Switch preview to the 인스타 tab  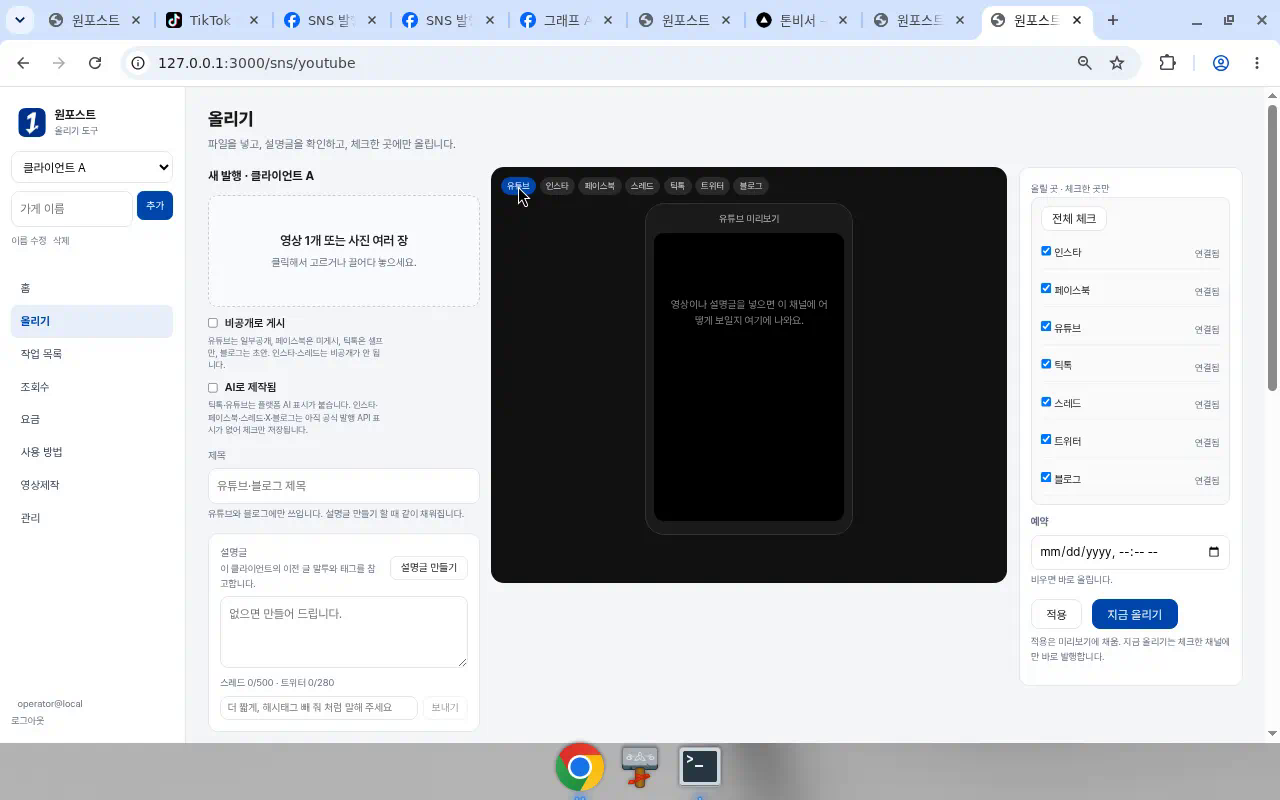coord(557,186)
